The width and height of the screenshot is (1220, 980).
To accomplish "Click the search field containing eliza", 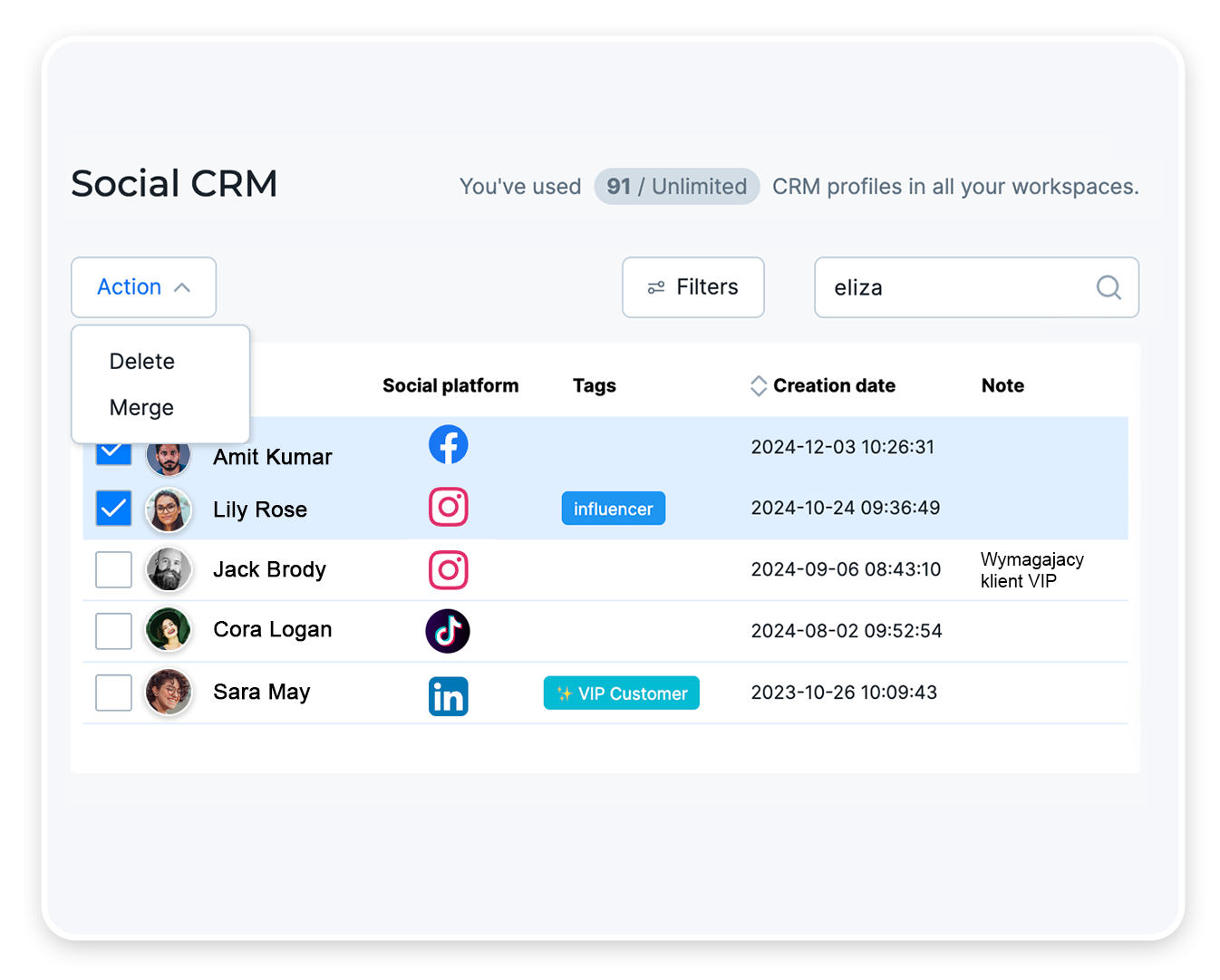I will tap(976, 287).
